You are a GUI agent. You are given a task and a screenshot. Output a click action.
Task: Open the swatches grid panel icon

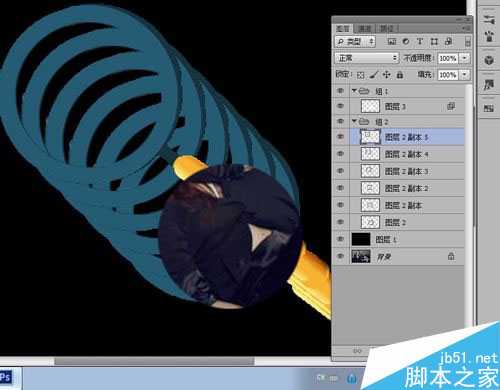point(489,108)
